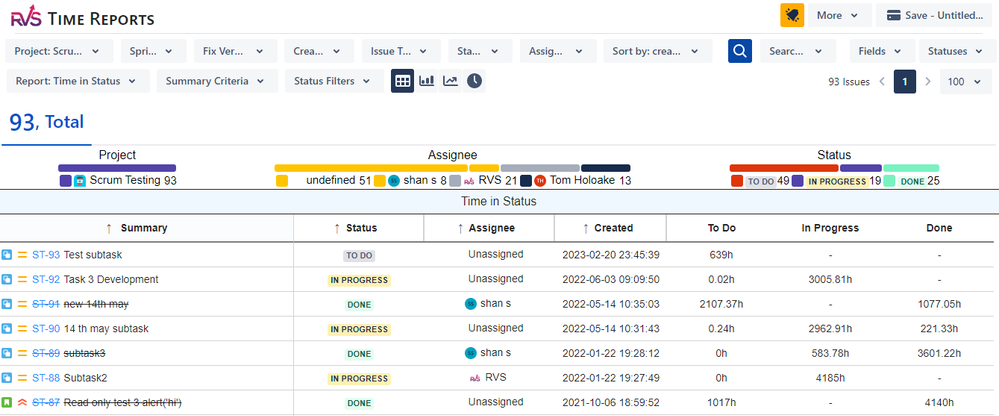Click subtask type icon for ST-89
Screen dimensions: 999x416
pos(7,353)
